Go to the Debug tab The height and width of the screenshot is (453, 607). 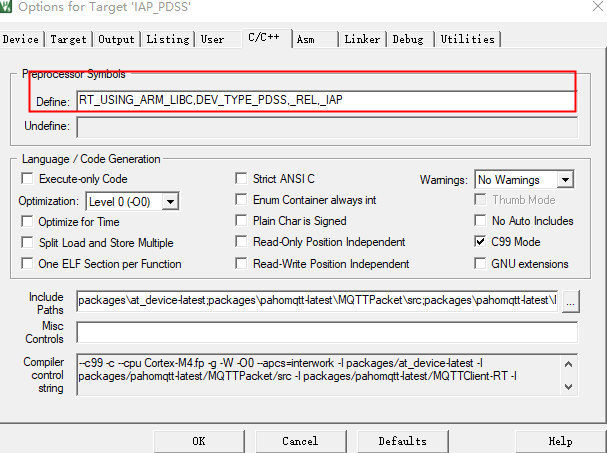pyautogui.click(x=408, y=39)
